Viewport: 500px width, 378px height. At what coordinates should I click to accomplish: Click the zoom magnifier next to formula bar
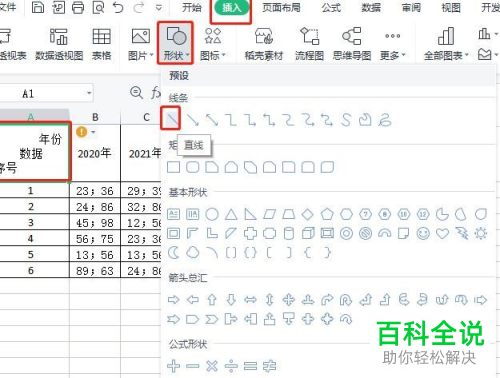[x=136, y=92]
